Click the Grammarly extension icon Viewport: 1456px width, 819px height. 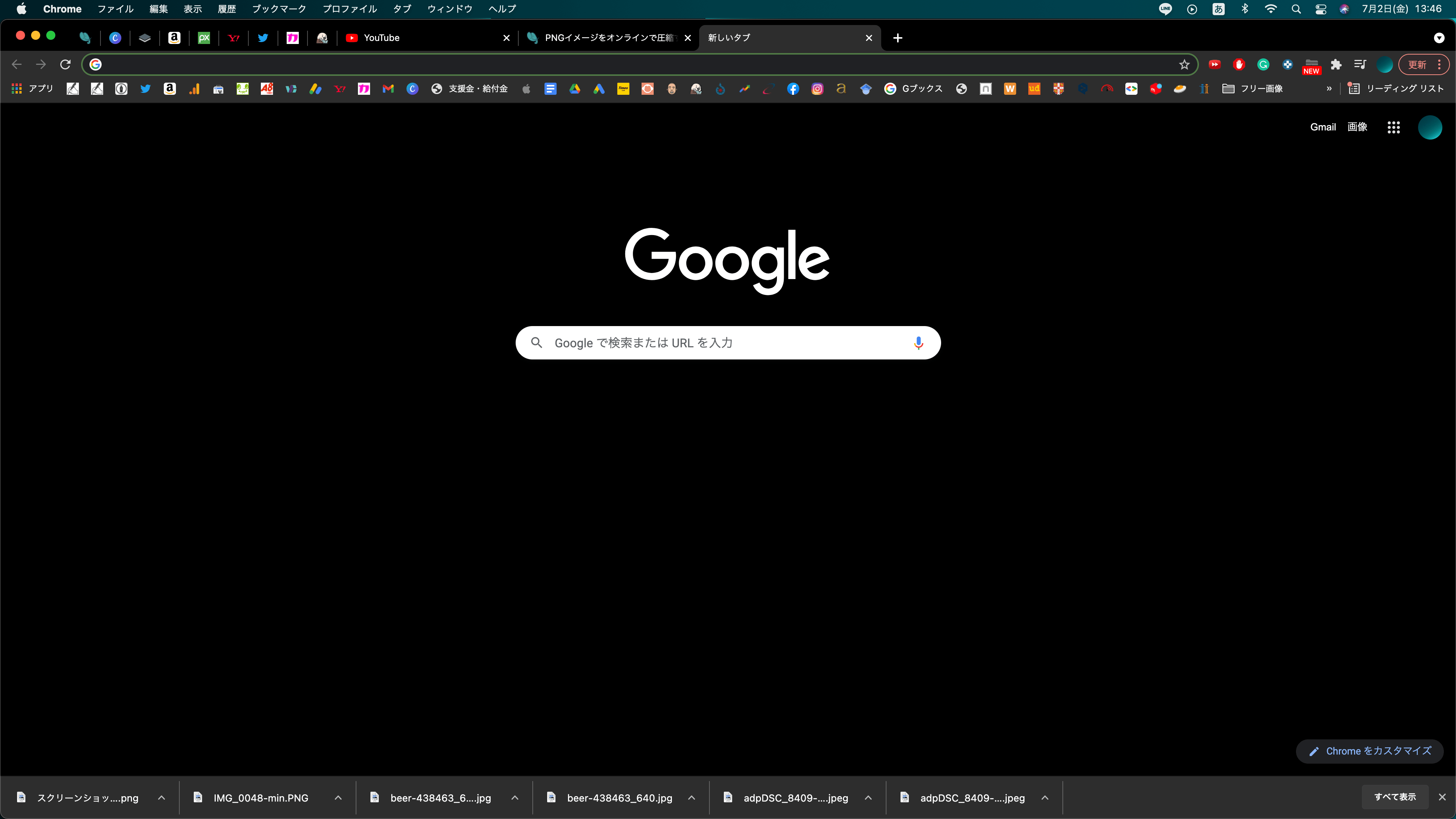click(1263, 64)
